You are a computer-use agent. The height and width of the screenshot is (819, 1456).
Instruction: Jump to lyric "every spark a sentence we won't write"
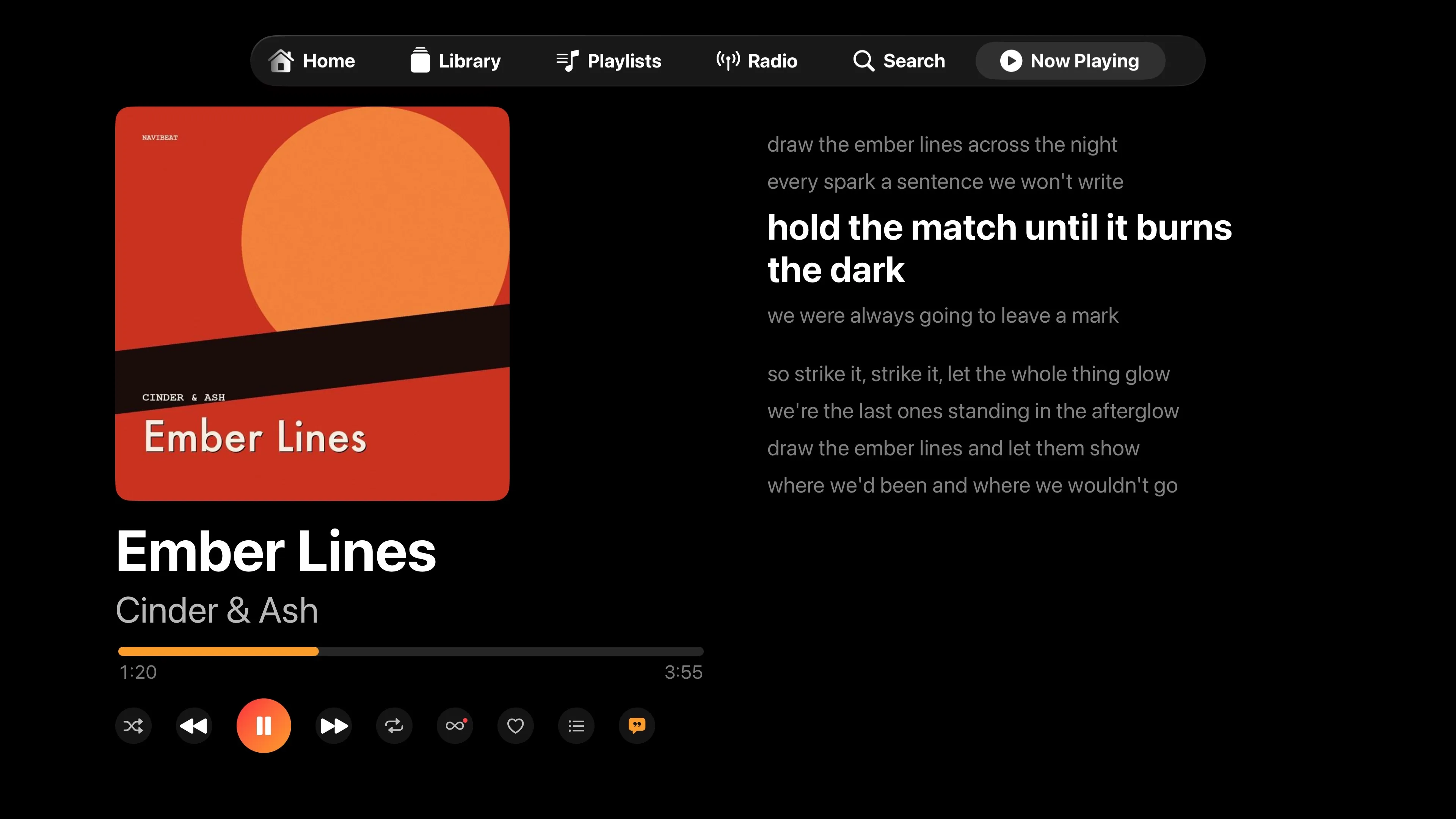point(945,182)
